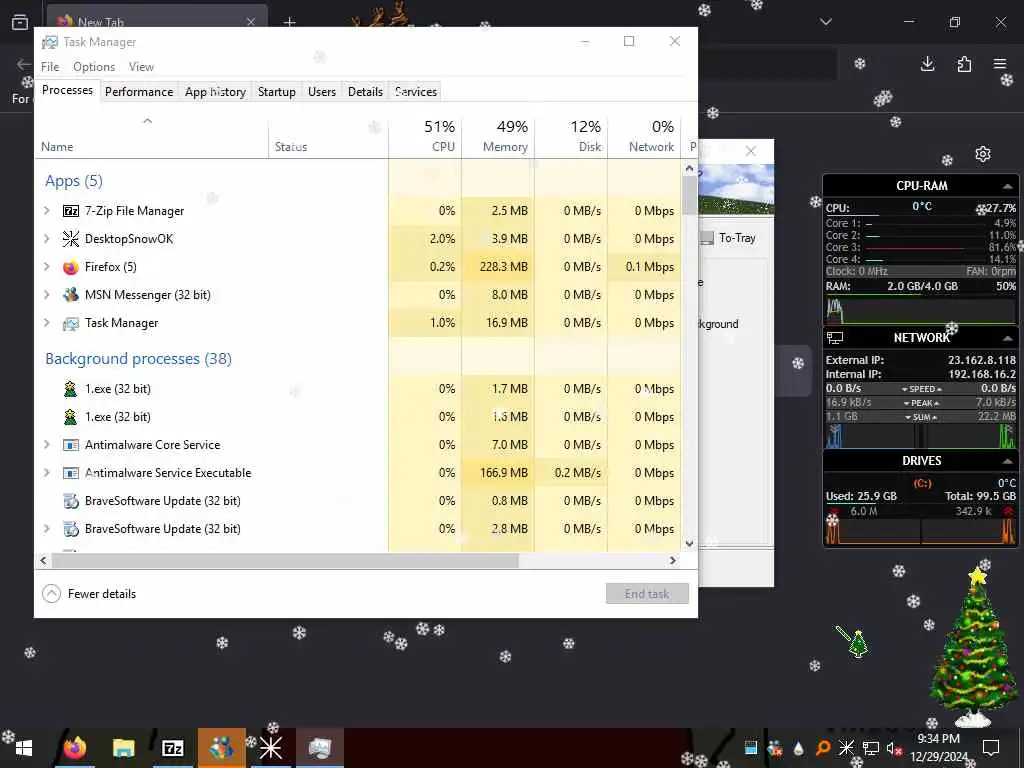
Task: Collapse the DRIVES gadget section
Action: click(x=1007, y=462)
